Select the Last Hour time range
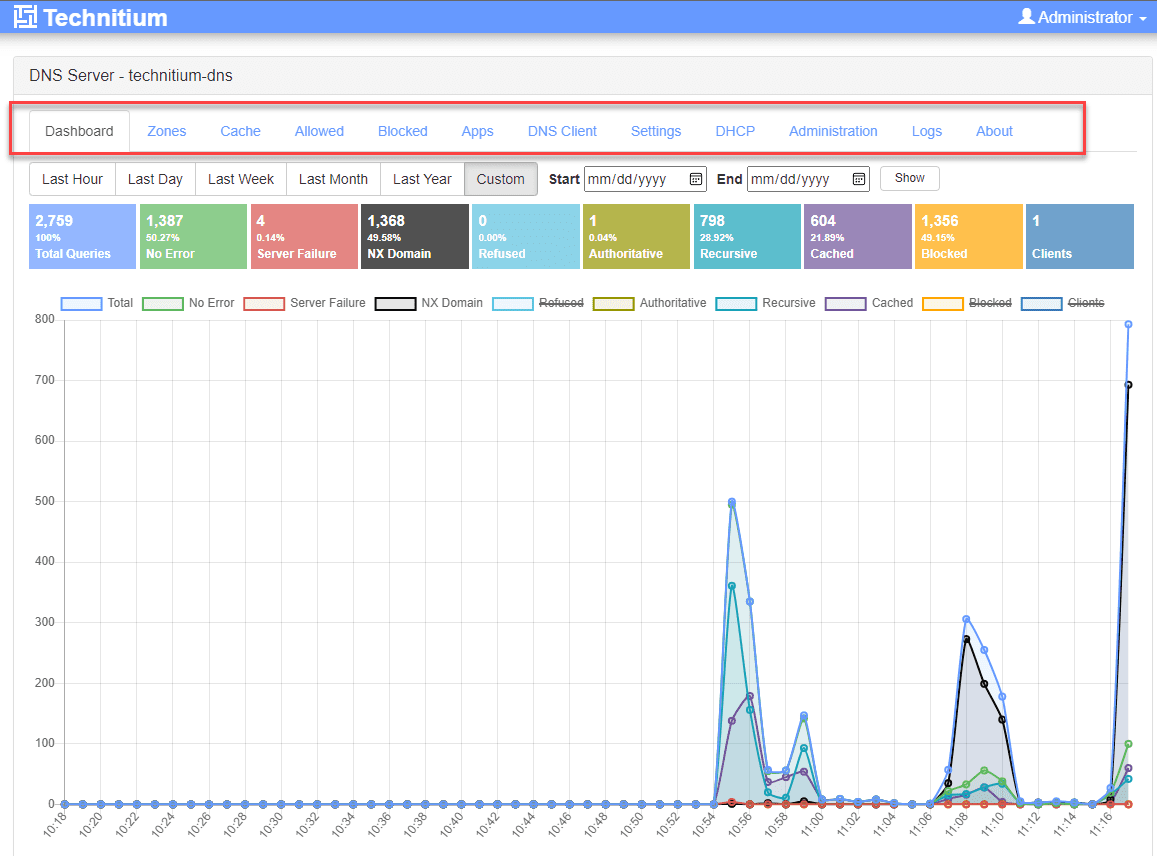The image size is (1157, 856). [73, 179]
